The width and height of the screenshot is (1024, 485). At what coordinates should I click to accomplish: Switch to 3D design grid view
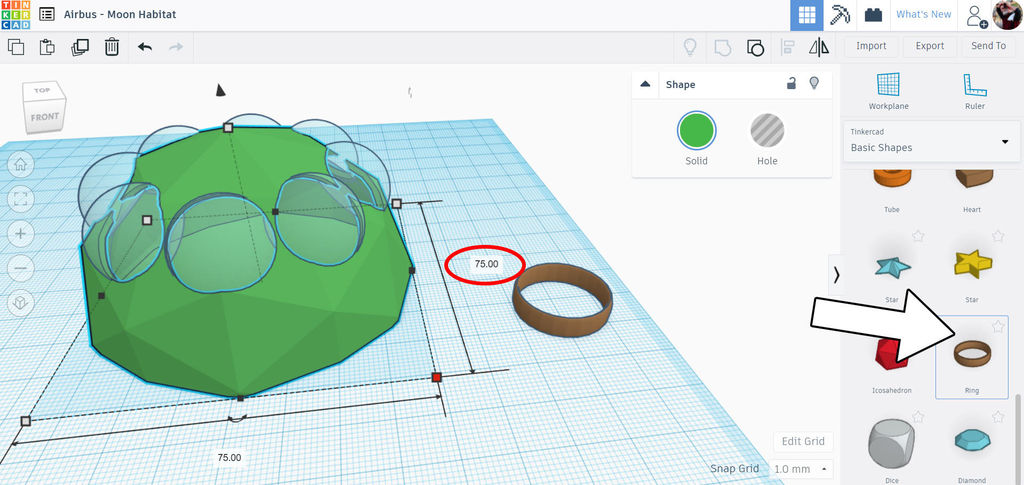click(807, 15)
